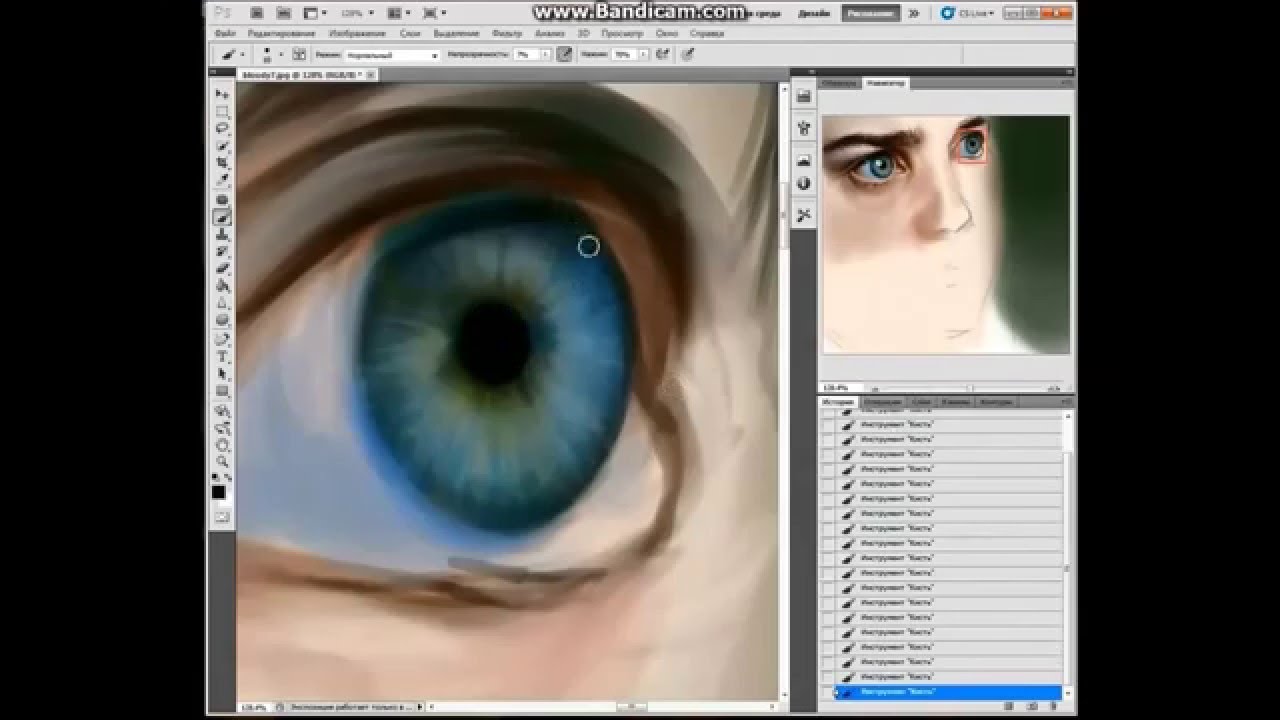Select the Rectangular Marquee tool
1280x720 pixels.
coord(222,111)
